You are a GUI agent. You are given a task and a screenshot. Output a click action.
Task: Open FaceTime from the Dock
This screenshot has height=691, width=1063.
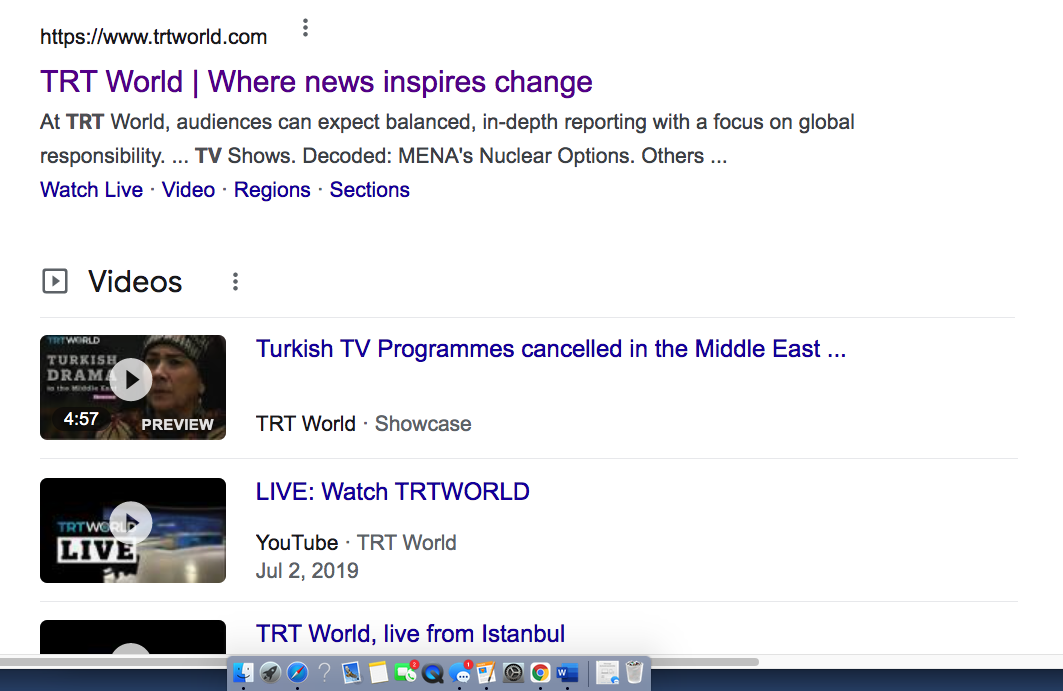click(405, 673)
